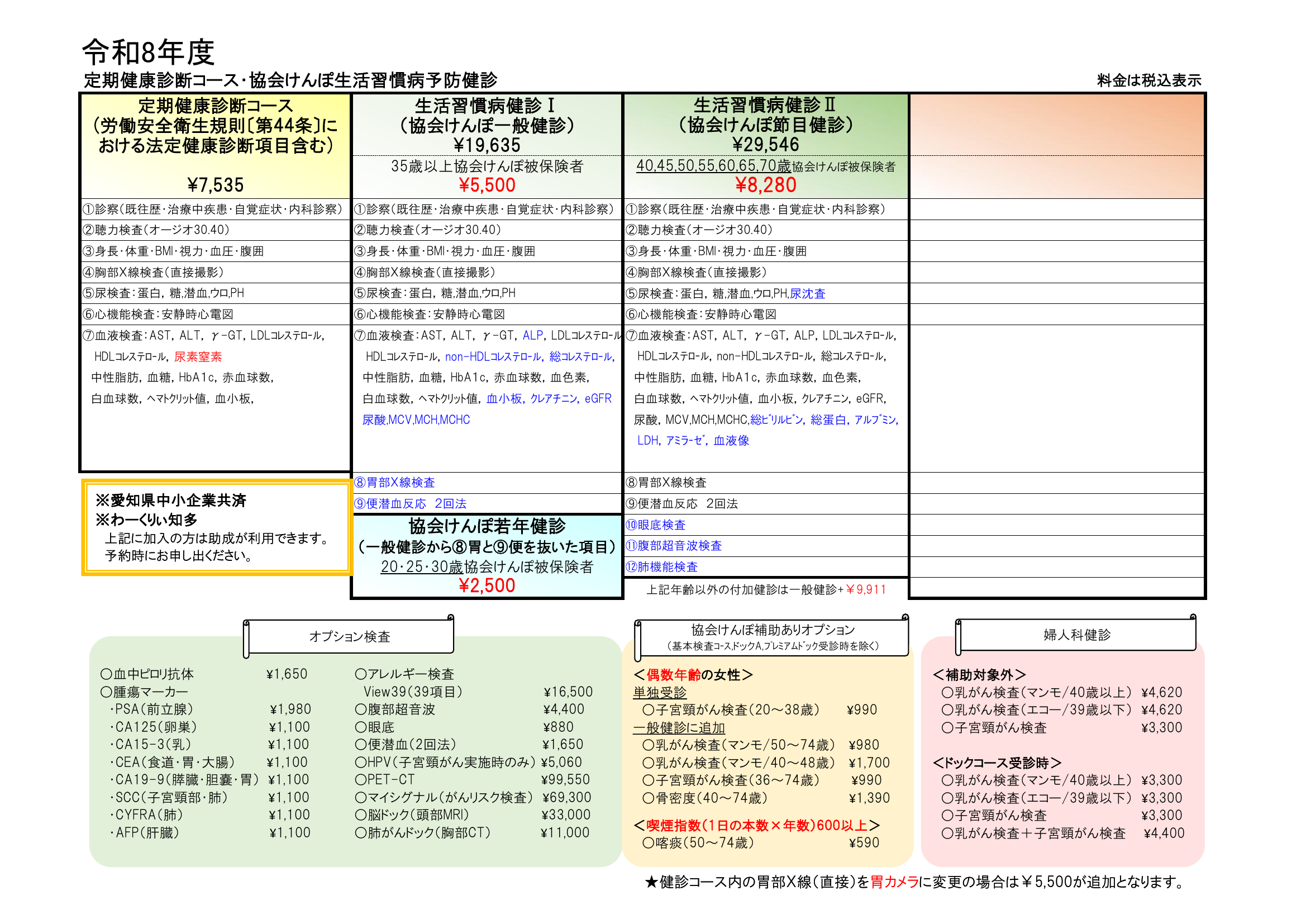Viewport: 1306px width, 924px height.
Task: Select the 料金は税込表示 note
Action: tap(1149, 80)
